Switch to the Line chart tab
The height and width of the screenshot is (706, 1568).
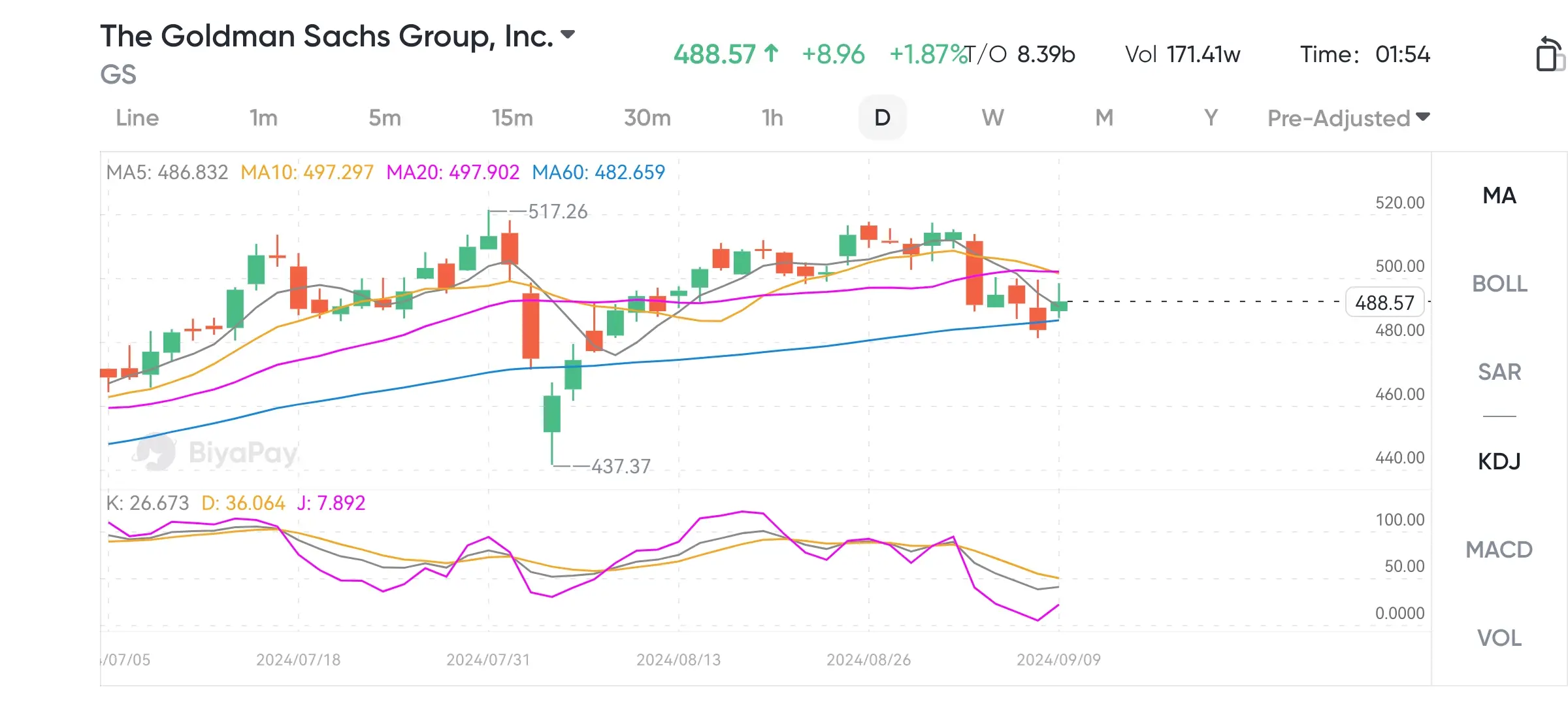coord(137,118)
